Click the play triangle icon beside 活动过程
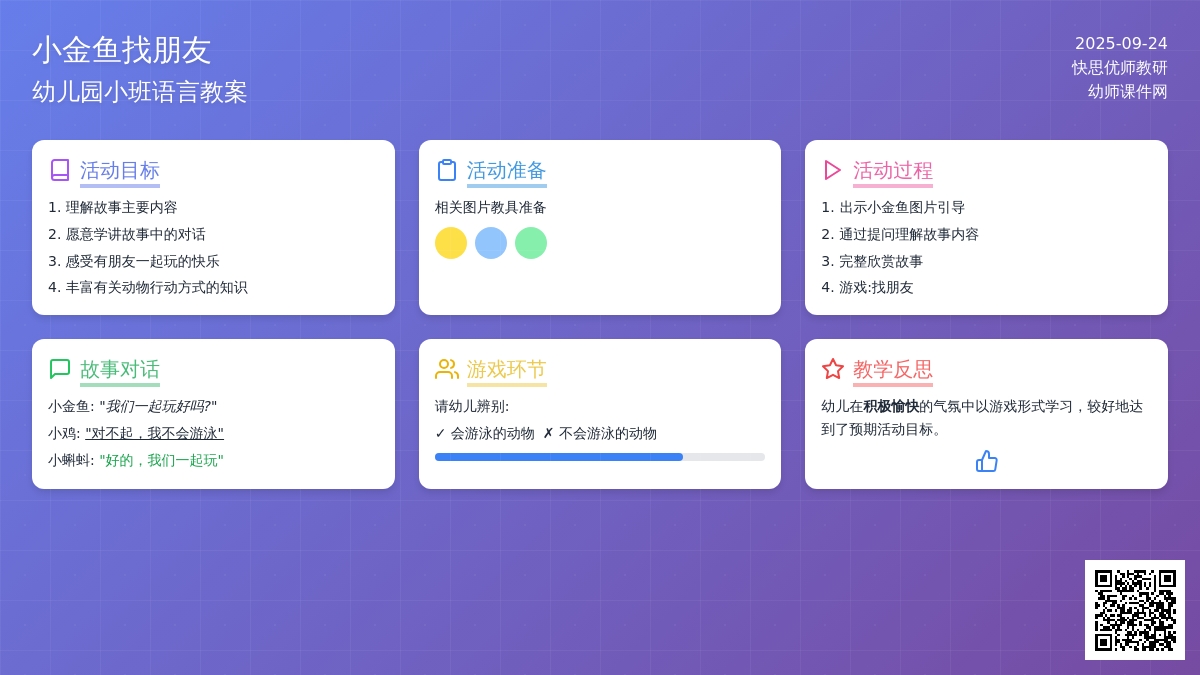 click(832, 170)
